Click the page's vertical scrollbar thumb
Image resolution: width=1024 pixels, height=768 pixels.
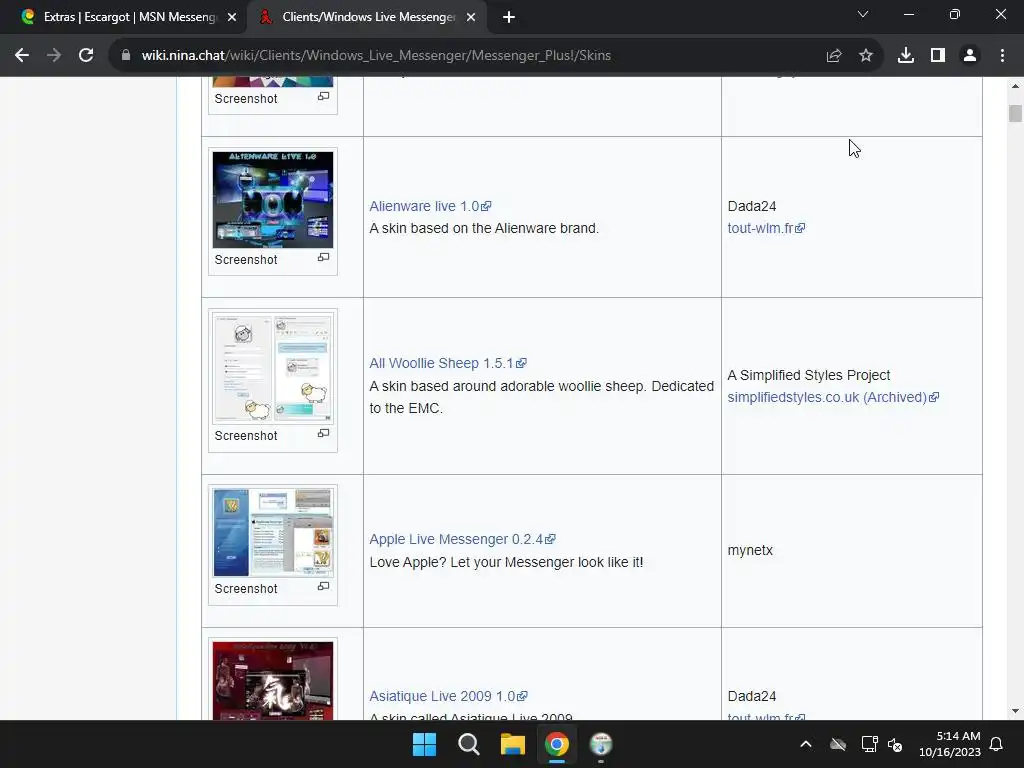point(1015,113)
